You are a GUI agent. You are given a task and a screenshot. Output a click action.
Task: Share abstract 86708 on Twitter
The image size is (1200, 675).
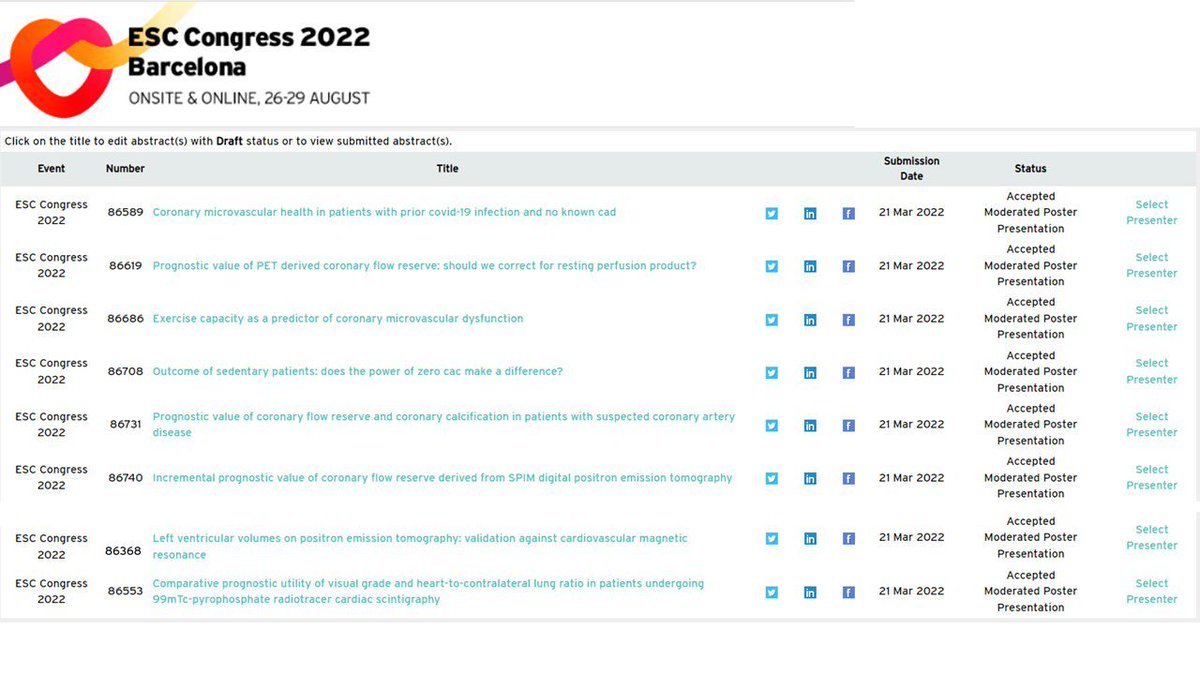pyautogui.click(x=771, y=372)
